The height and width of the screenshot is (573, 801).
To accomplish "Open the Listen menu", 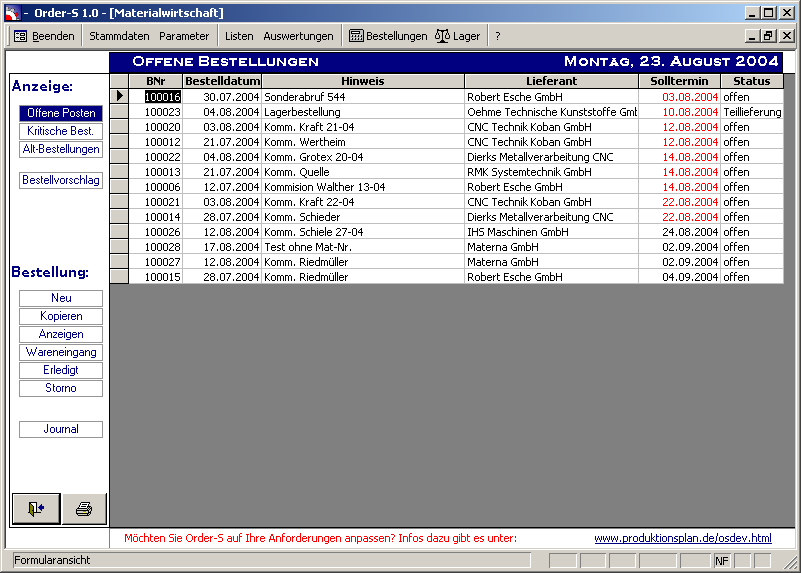I will [239, 36].
